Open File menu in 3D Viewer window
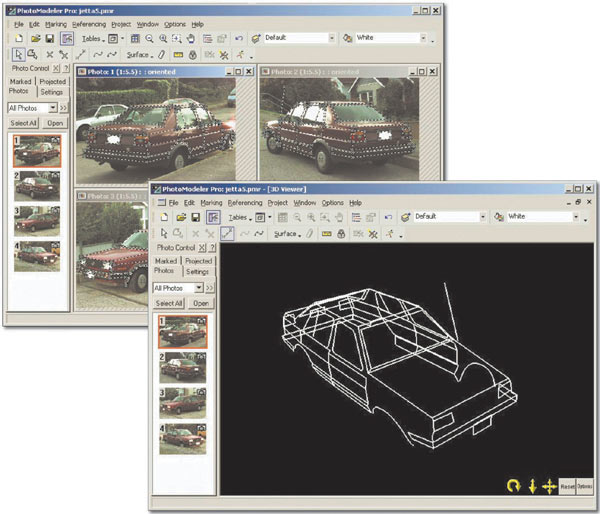 [174, 203]
